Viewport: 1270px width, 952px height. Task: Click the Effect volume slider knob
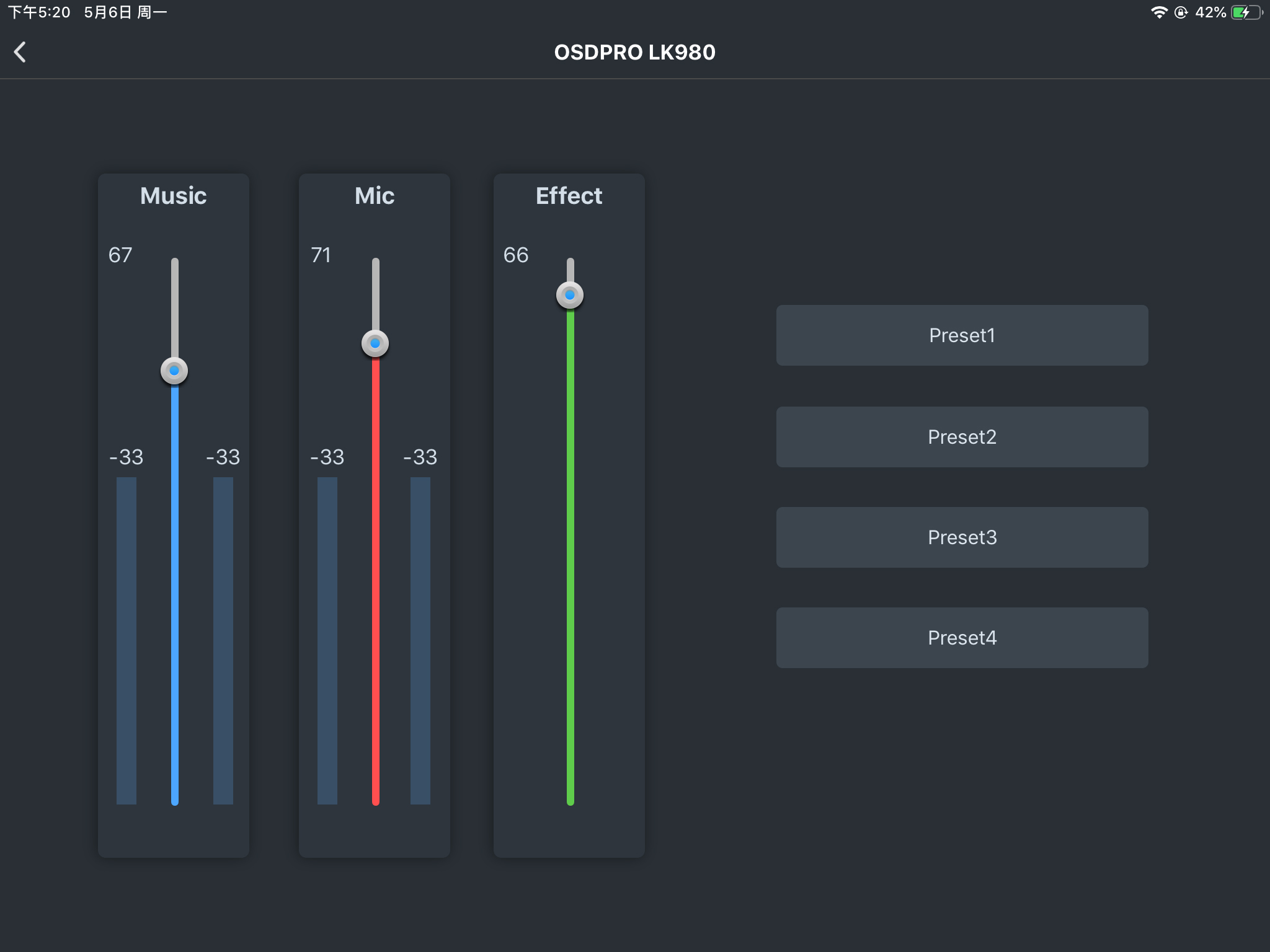click(570, 295)
